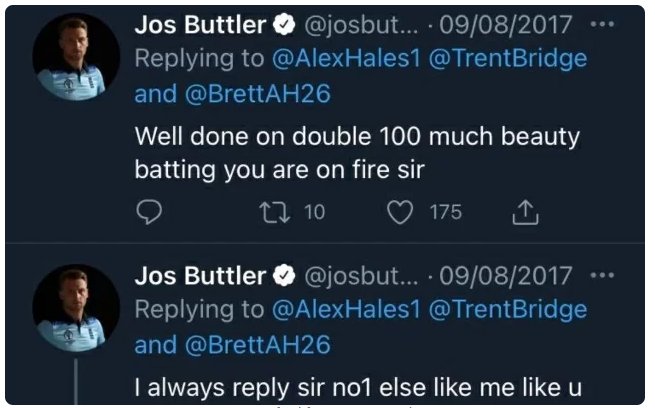Open the second tweet's three-dot menu
The height and width of the screenshot is (408, 655).
(x=603, y=274)
